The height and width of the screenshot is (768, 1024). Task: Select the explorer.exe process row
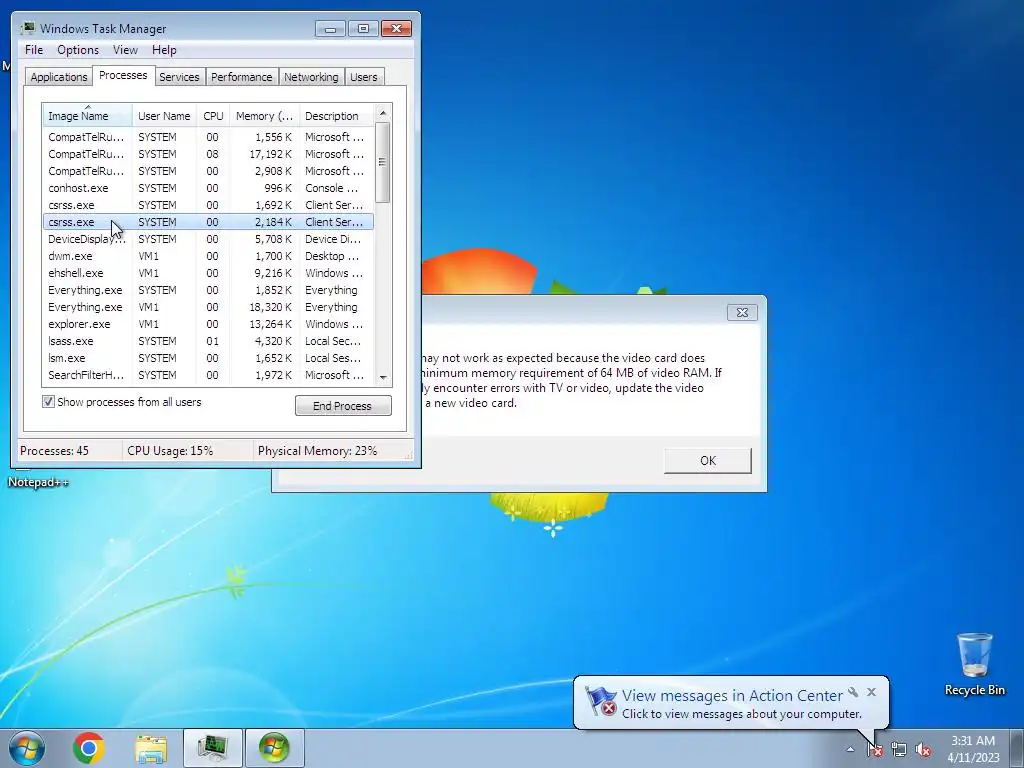[208, 324]
